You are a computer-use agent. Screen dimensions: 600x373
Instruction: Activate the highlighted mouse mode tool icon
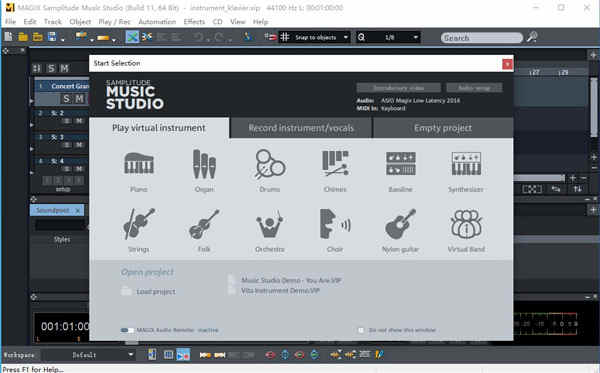[x=132, y=37]
